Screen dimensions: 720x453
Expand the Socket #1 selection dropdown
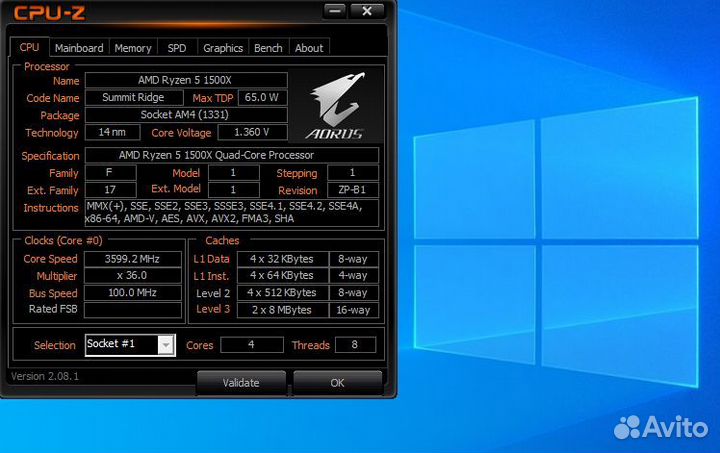pos(166,345)
